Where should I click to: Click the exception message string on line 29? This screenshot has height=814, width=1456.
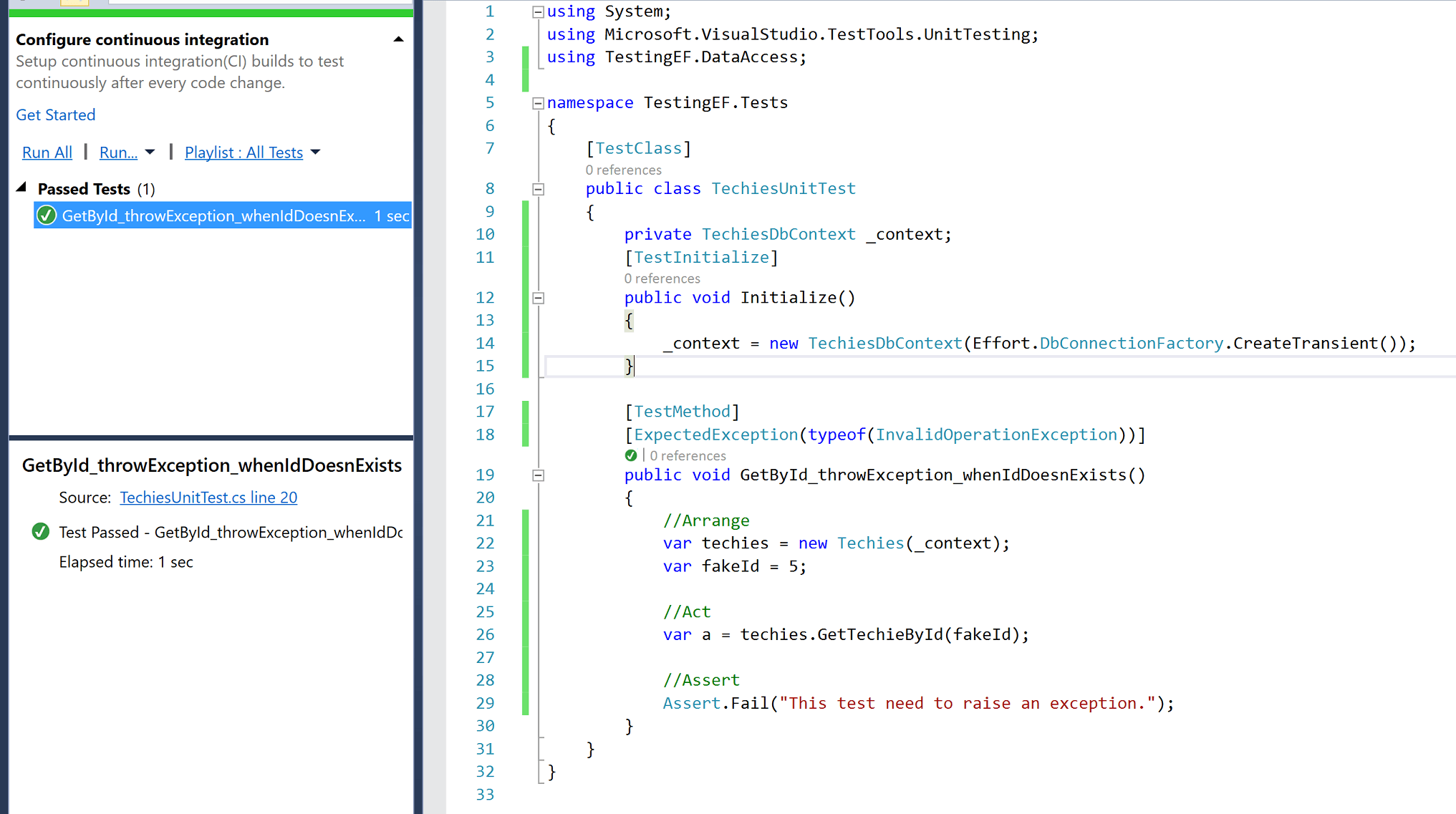point(968,703)
